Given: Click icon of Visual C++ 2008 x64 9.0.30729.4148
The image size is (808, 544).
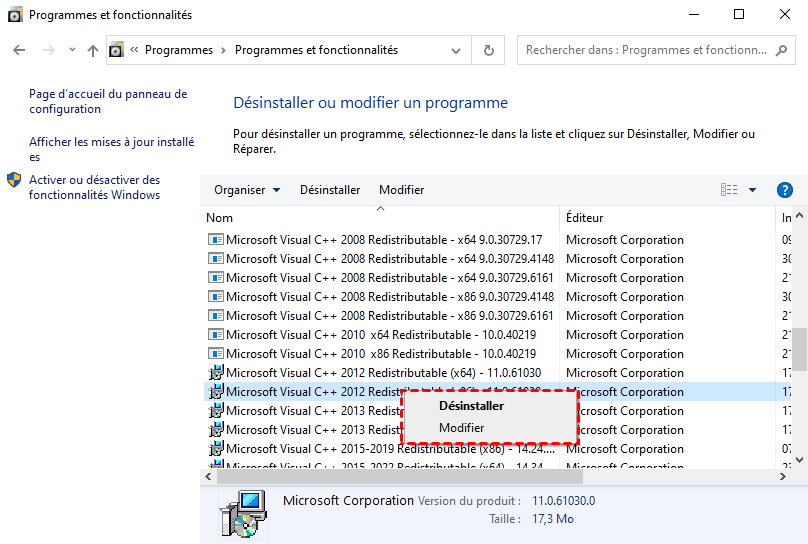Looking at the screenshot, I should [x=215, y=259].
